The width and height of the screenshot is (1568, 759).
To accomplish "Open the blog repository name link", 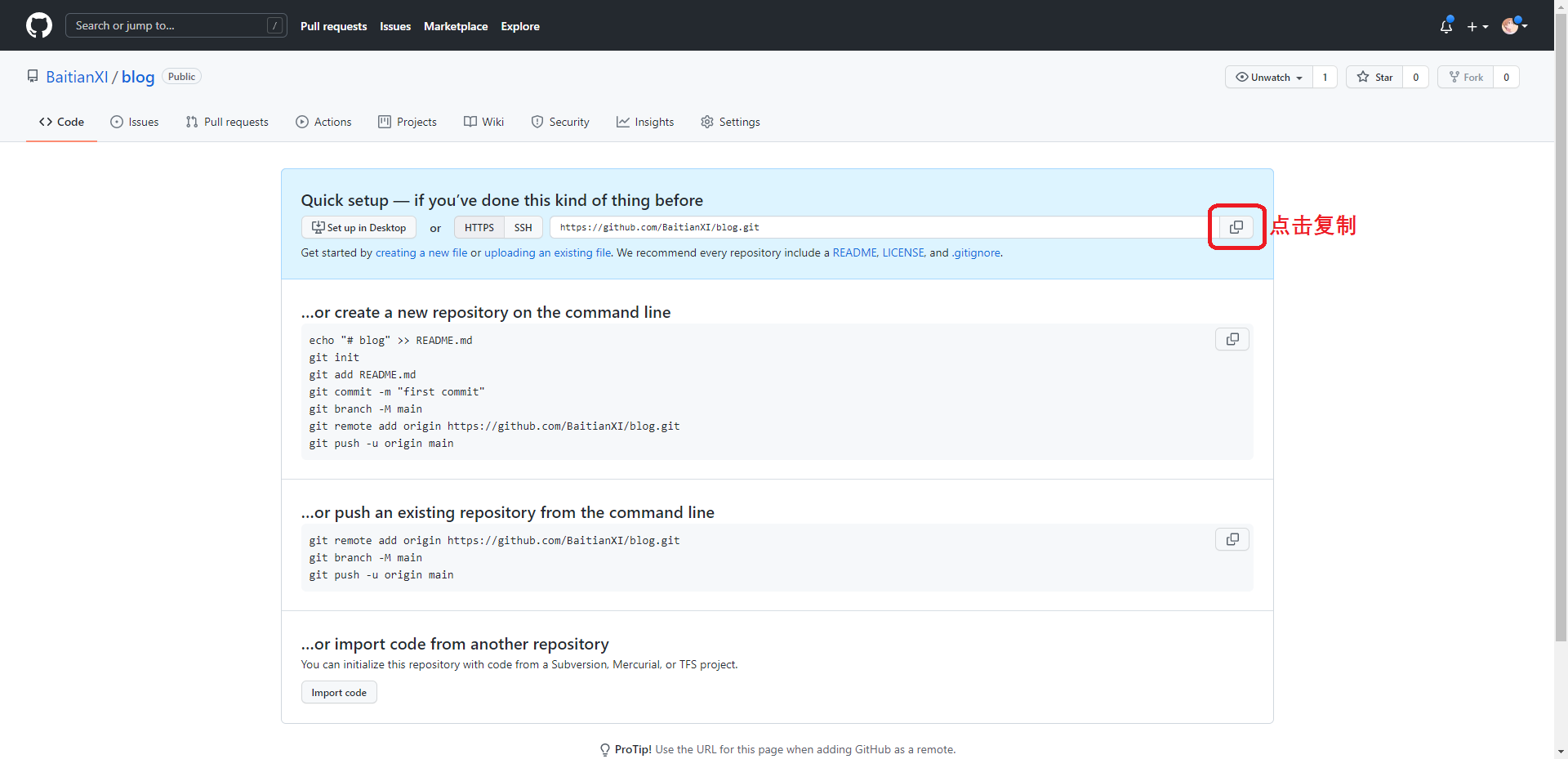I will [138, 77].
